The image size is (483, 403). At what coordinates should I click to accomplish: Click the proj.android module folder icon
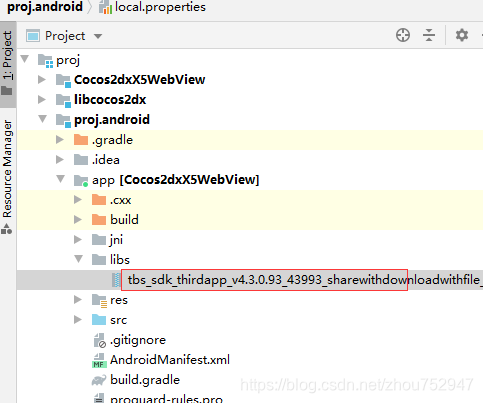63,121
